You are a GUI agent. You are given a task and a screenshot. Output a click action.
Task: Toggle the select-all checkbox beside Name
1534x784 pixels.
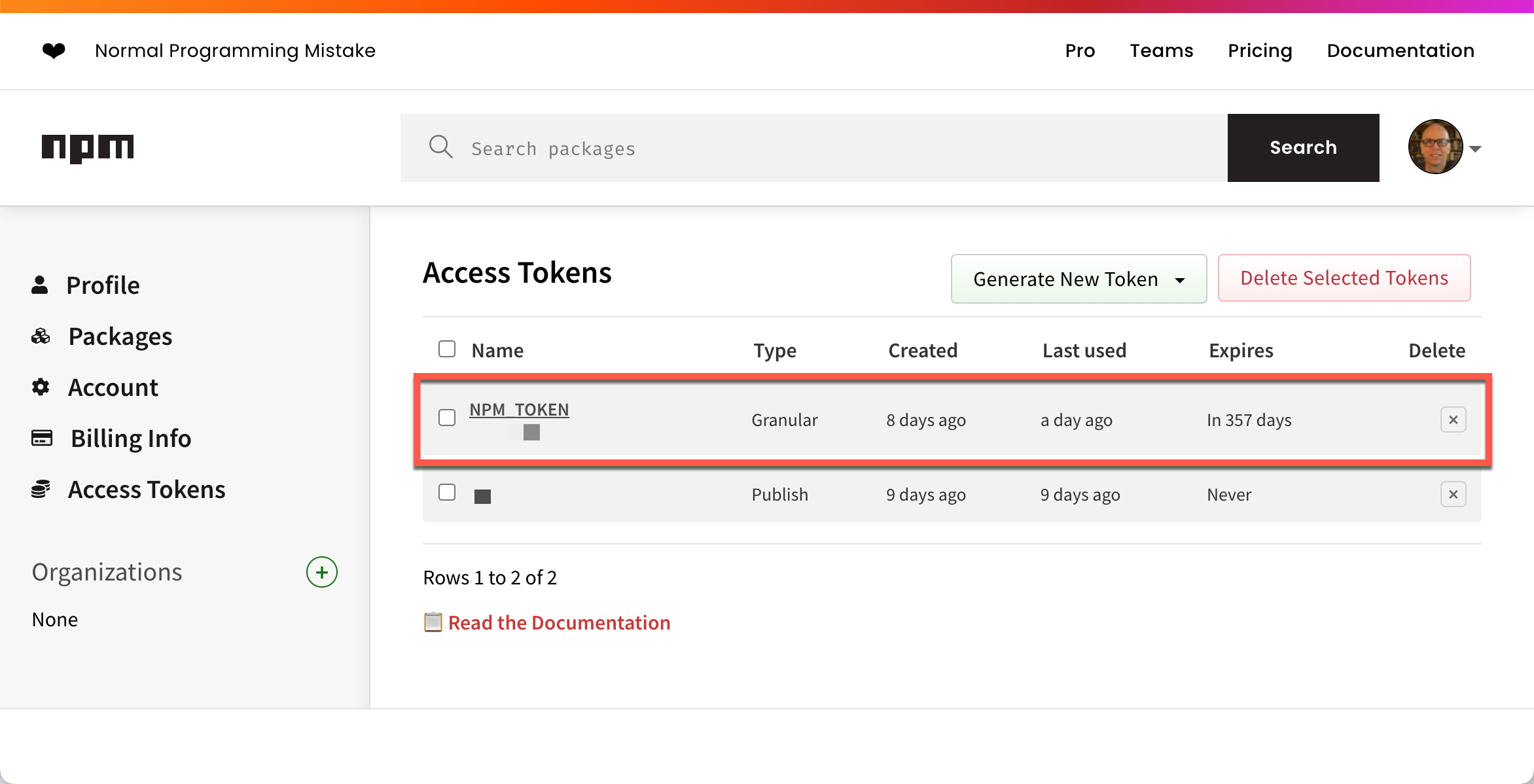pyautogui.click(x=447, y=349)
